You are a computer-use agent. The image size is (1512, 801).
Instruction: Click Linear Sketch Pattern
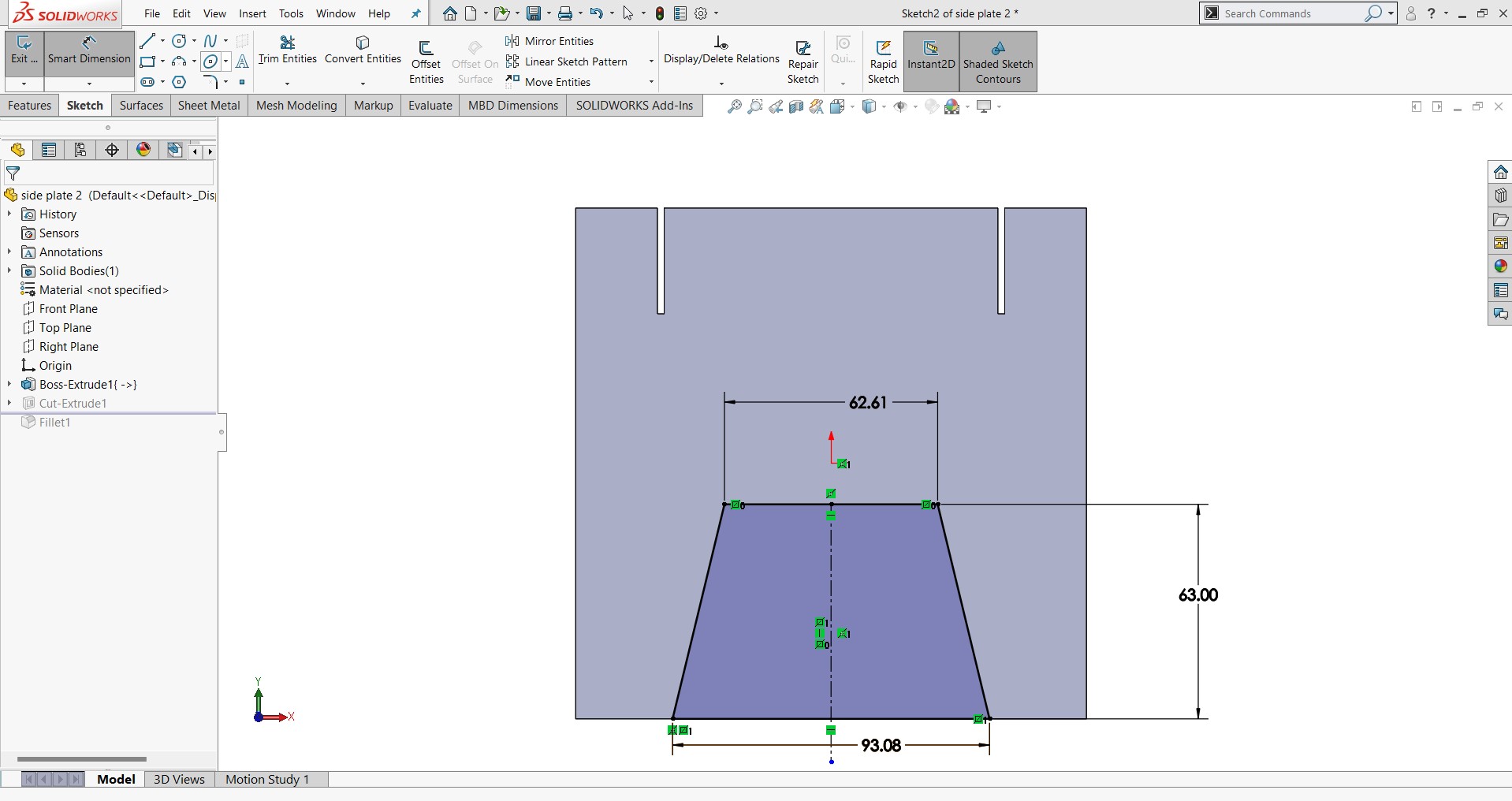point(567,61)
